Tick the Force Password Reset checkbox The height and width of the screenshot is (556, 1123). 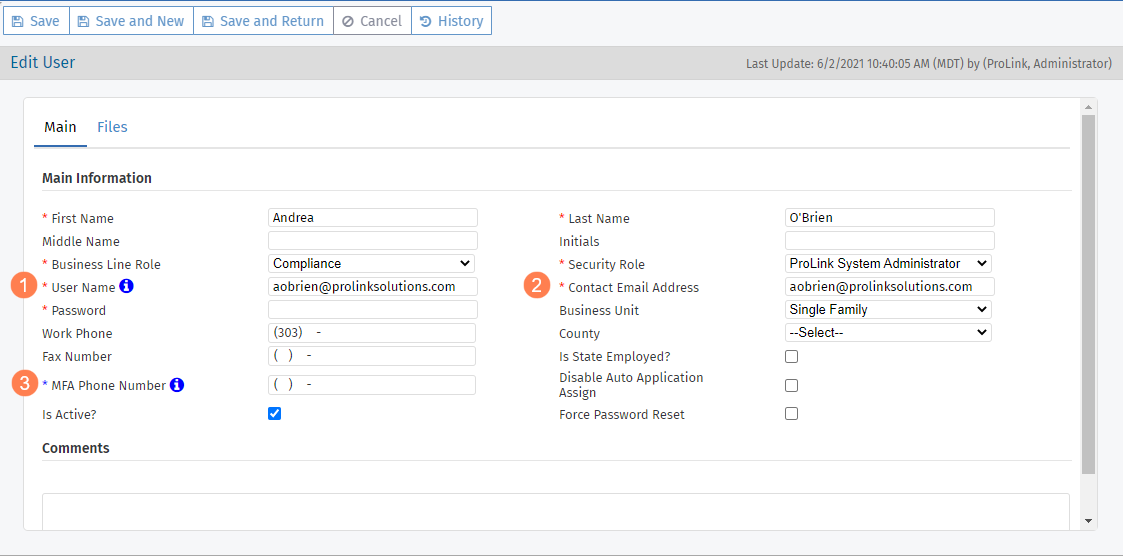click(791, 414)
